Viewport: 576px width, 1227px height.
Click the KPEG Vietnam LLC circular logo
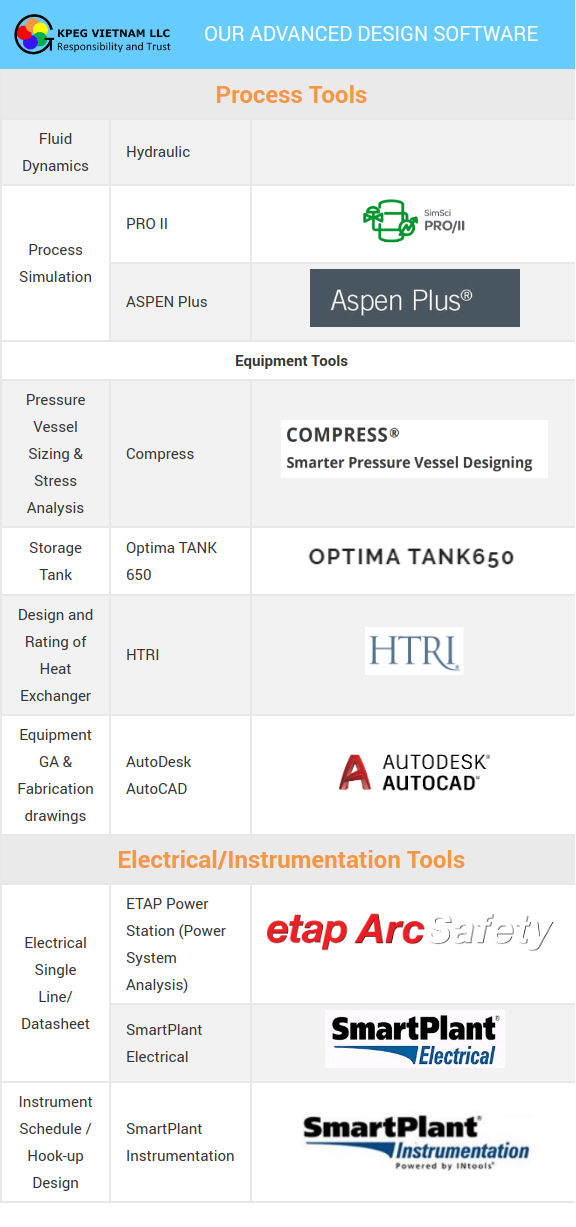pyautogui.click(x=33, y=34)
